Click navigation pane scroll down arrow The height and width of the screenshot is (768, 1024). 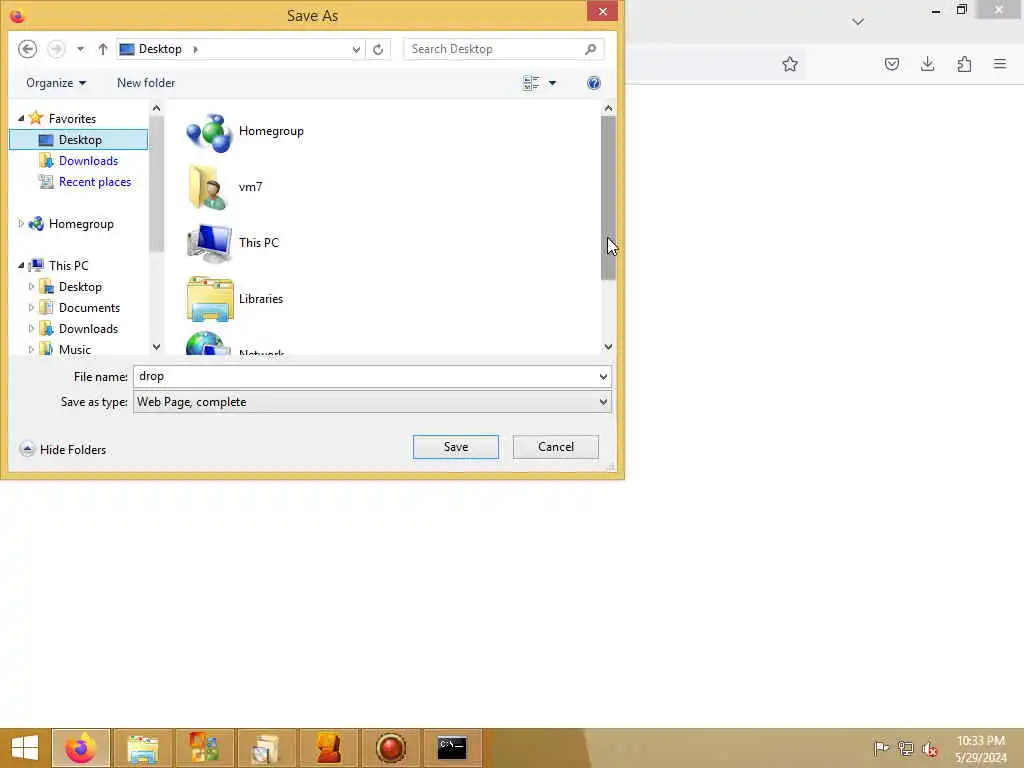[x=156, y=347]
